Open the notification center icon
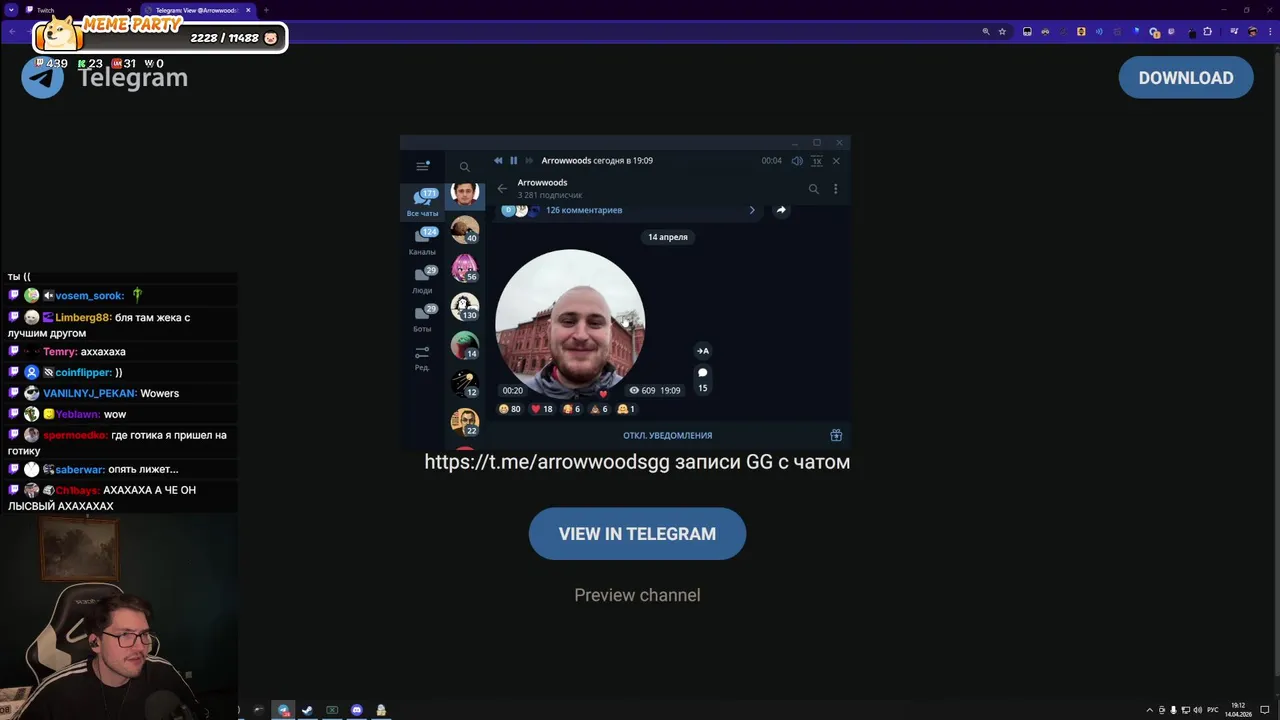1280x720 pixels. click(1267, 710)
